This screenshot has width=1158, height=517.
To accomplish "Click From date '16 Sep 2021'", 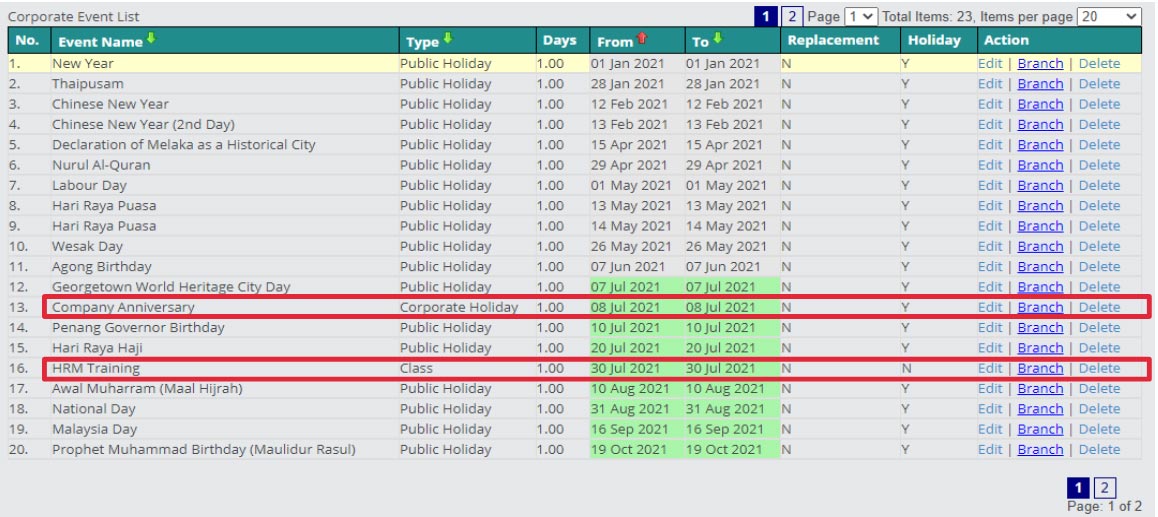I will (x=629, y=429).
